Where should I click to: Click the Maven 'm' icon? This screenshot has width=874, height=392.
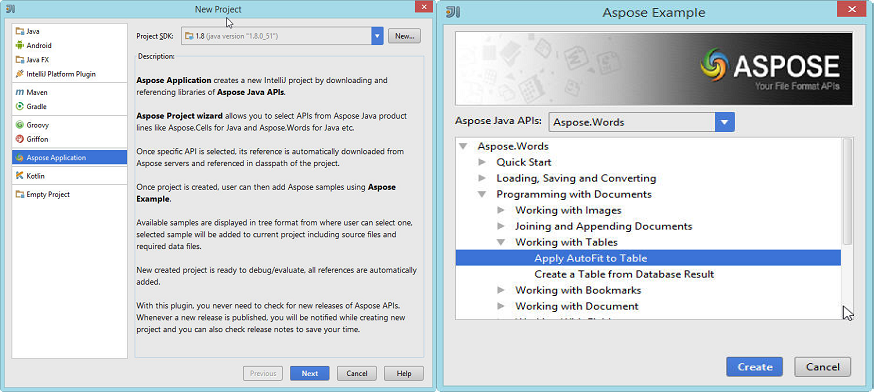20,92
